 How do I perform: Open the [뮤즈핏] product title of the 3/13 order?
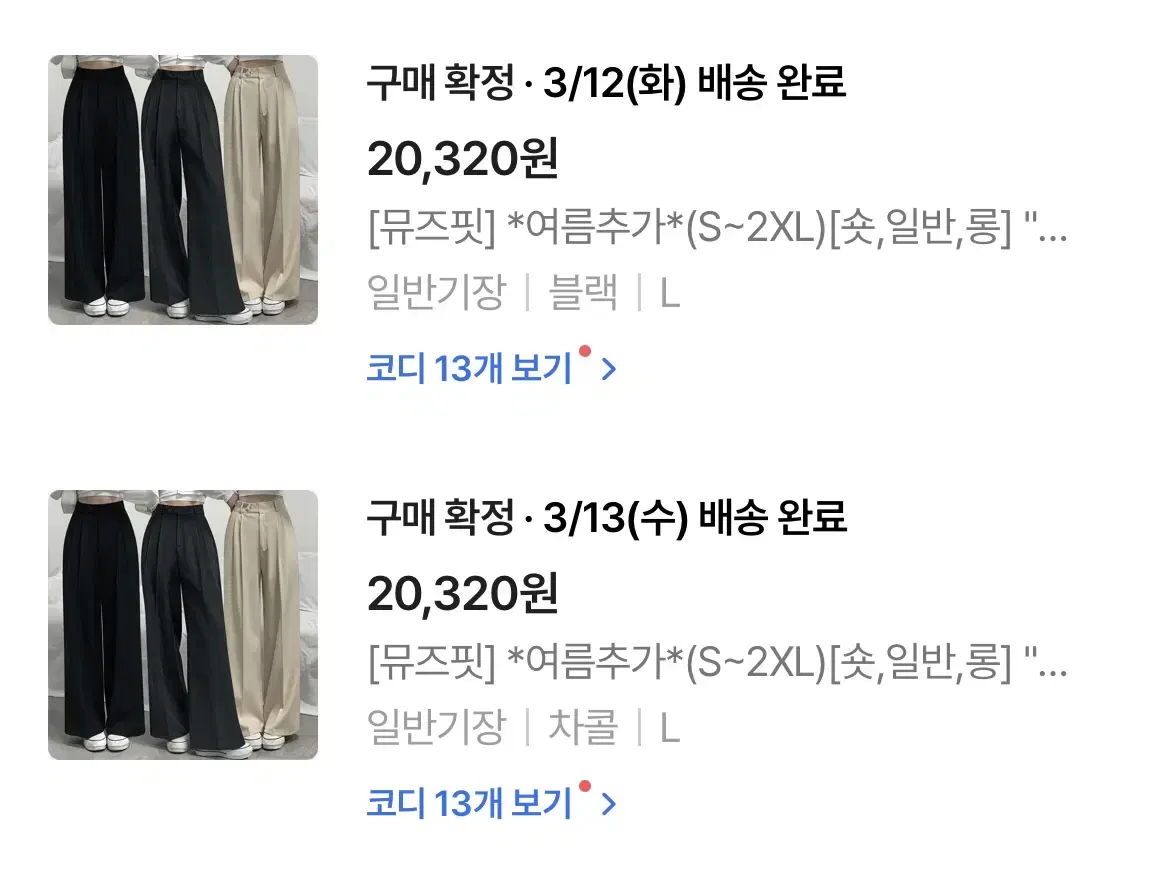click(x=717, y=662)
